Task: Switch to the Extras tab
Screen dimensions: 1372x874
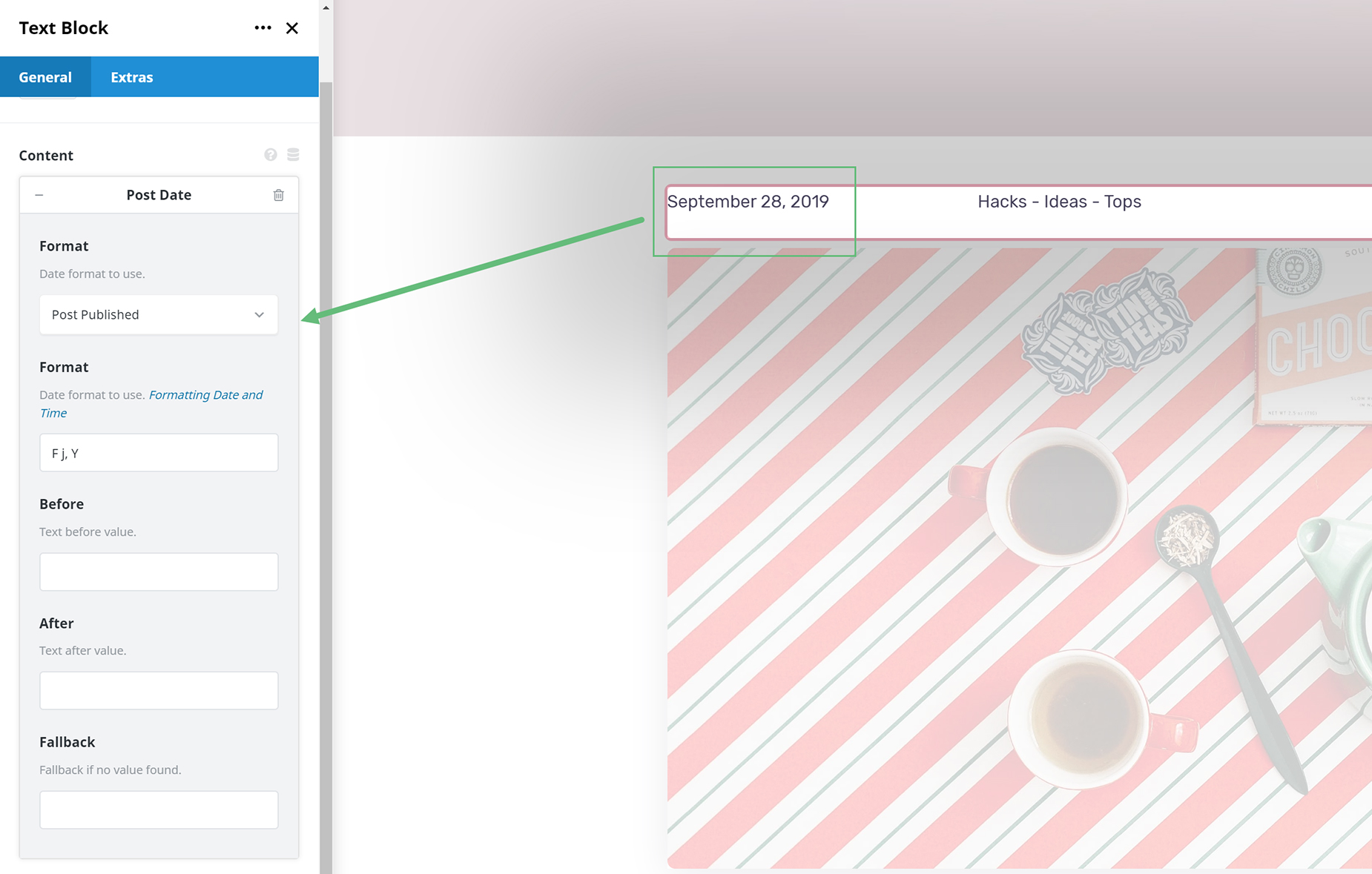Action: tap(132, 77)
